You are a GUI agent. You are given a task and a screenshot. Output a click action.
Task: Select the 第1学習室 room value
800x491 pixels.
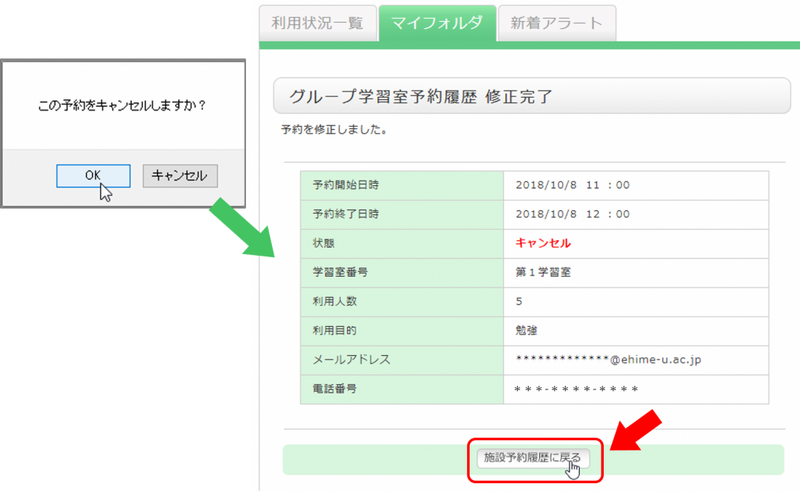click(543, 272)
